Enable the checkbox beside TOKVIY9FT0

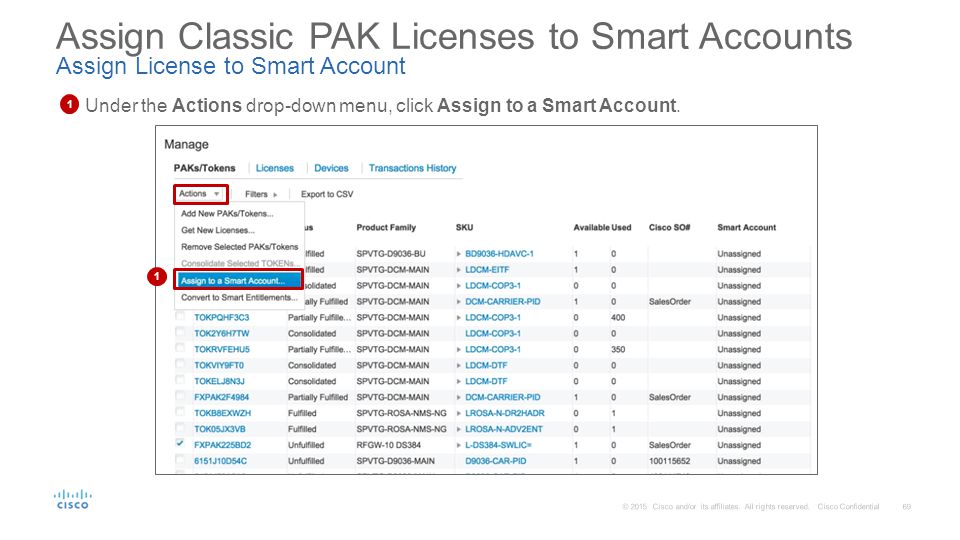[180, 364]
